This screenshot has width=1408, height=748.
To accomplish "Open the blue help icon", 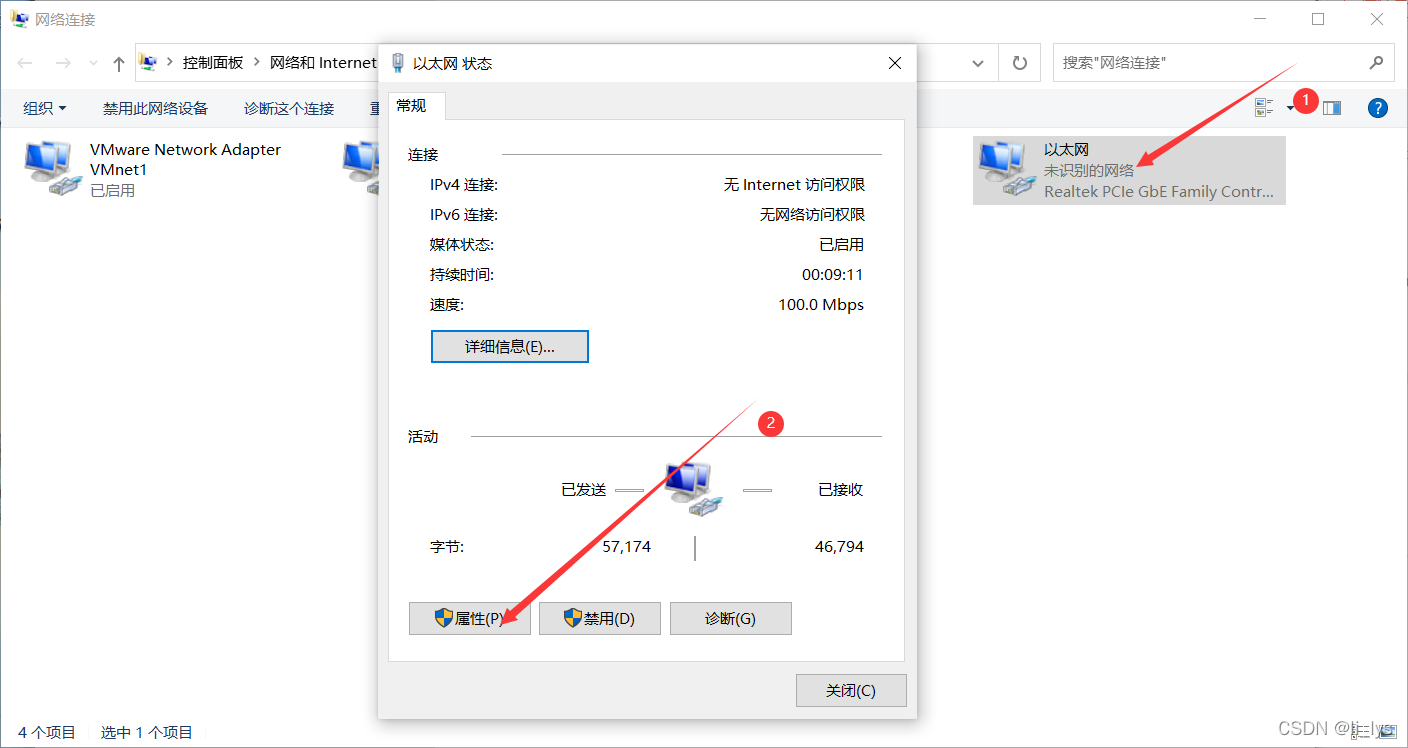I will [1378, 108].
